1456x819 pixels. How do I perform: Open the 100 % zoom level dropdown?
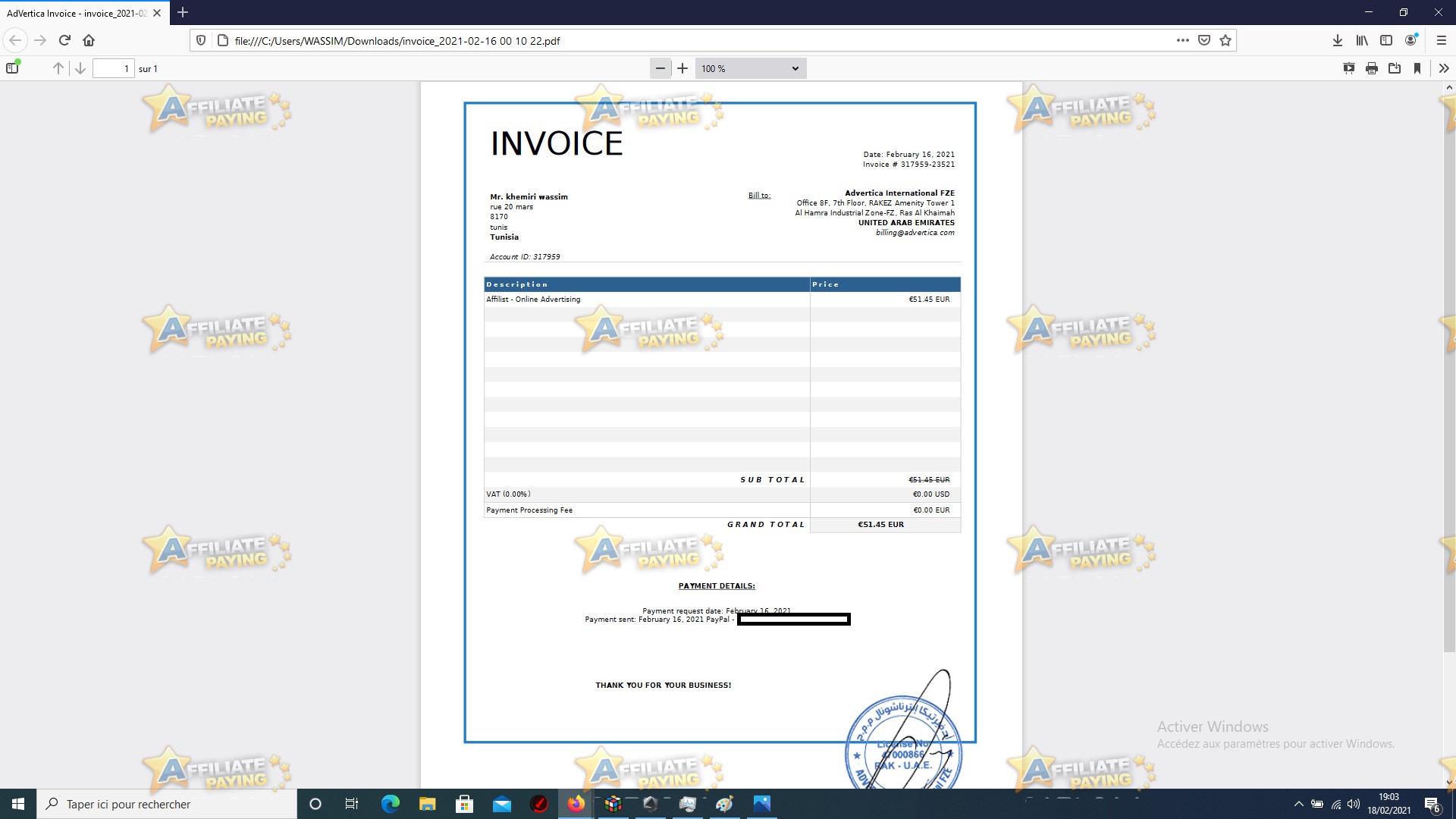click(751, 68)
